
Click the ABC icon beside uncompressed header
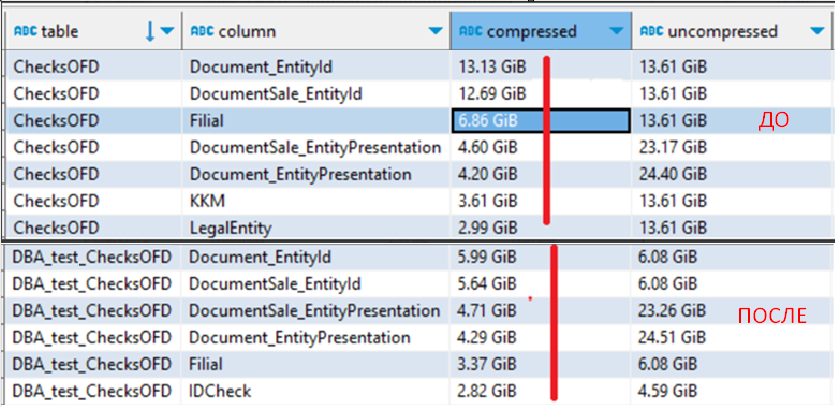click(651, 32)
